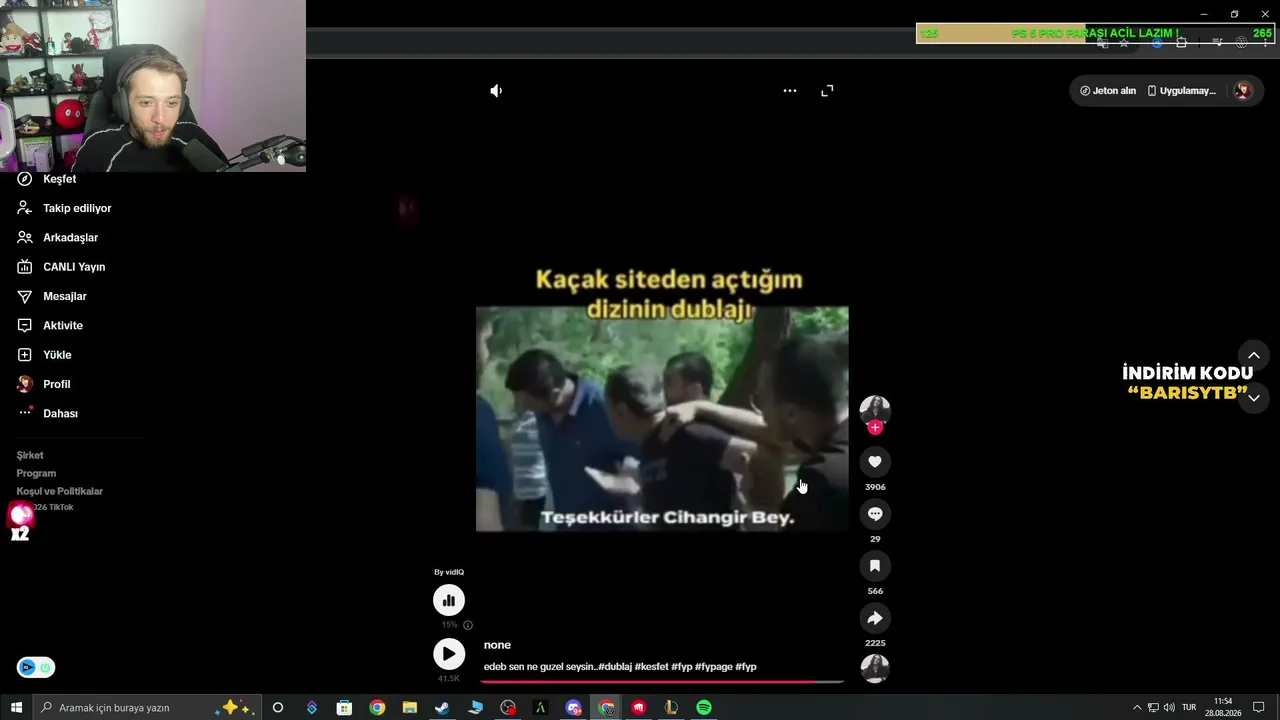Bookmark page with the star icon
The width and height of the screenshot is (1280, 720).
point(1124,43)
